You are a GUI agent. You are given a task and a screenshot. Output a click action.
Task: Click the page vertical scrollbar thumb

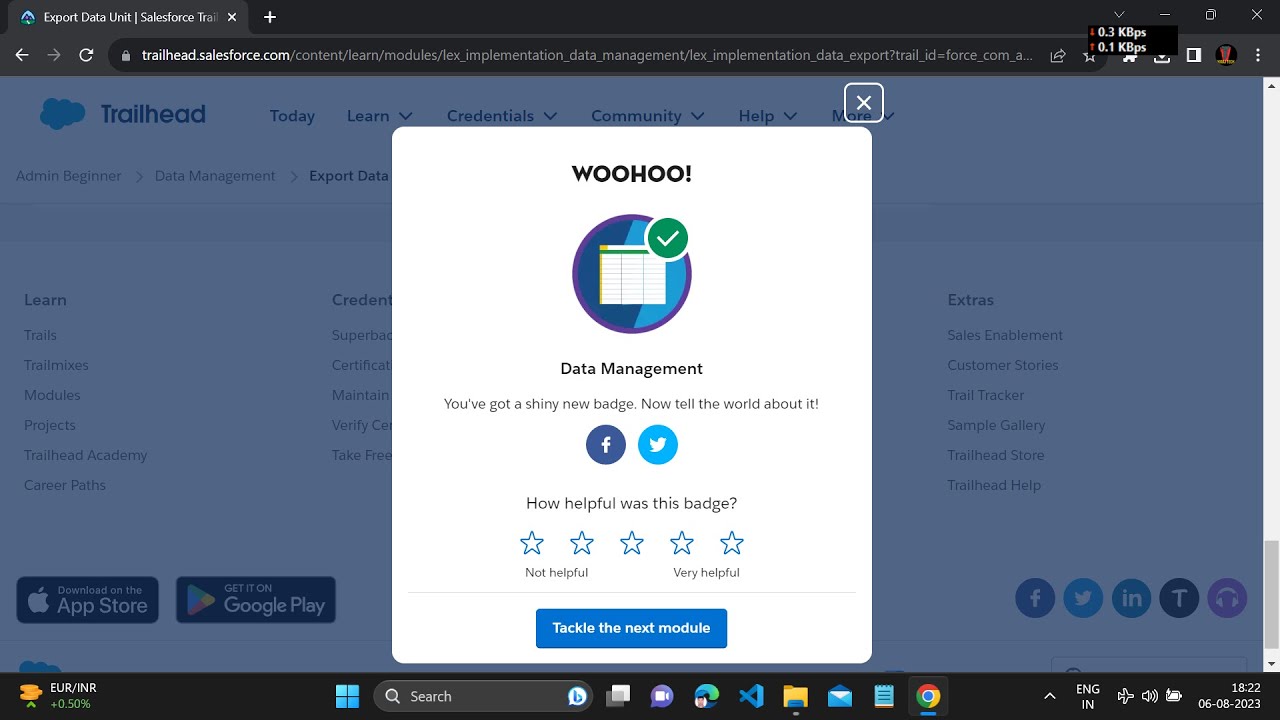coord(1271,594)
